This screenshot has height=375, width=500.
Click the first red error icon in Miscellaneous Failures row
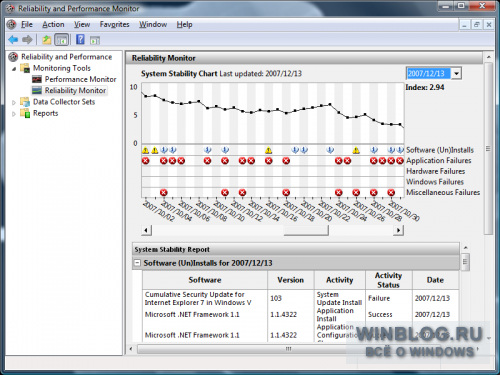click(163, 193)
